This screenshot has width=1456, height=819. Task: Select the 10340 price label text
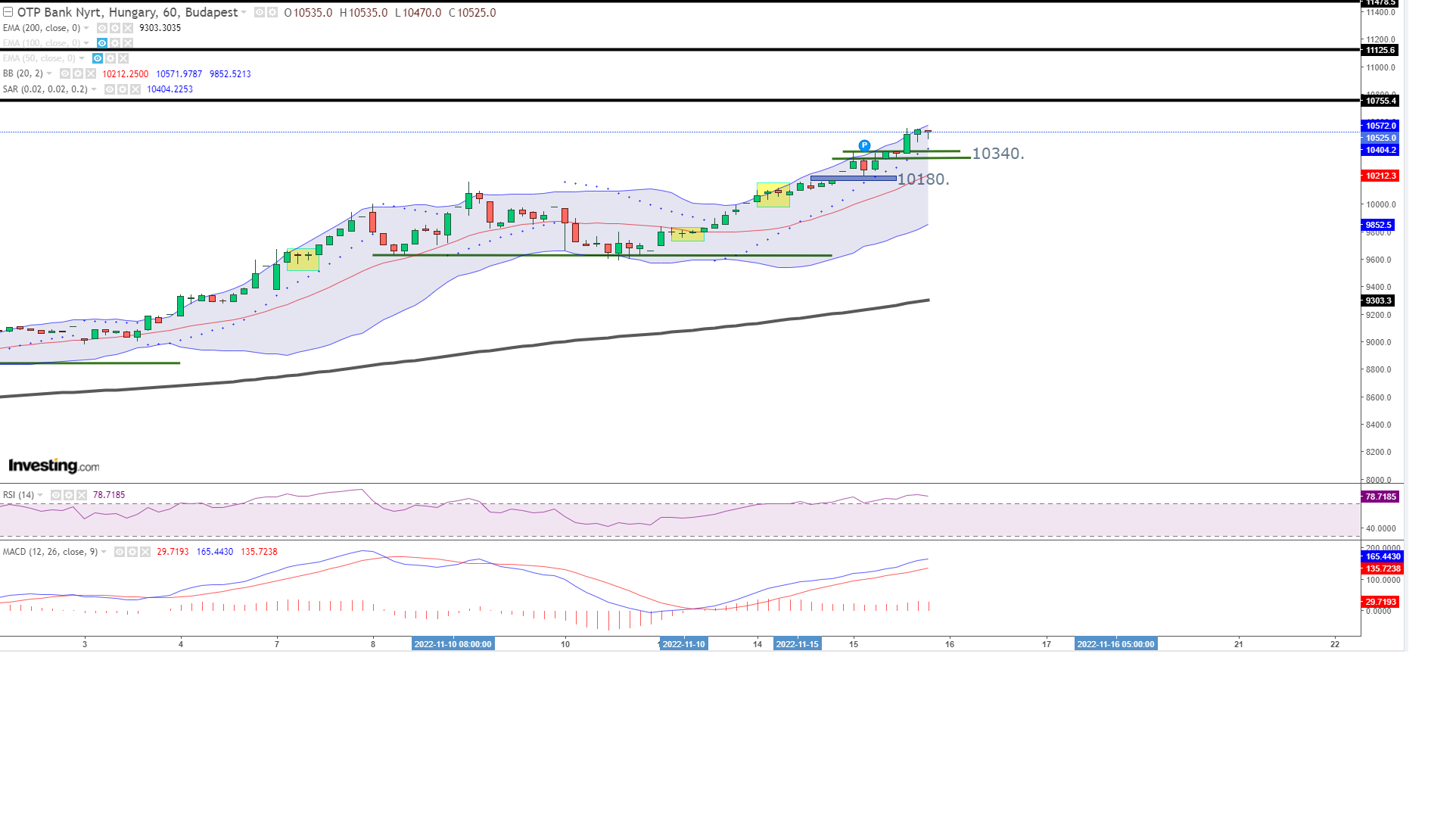click(997, 154)
